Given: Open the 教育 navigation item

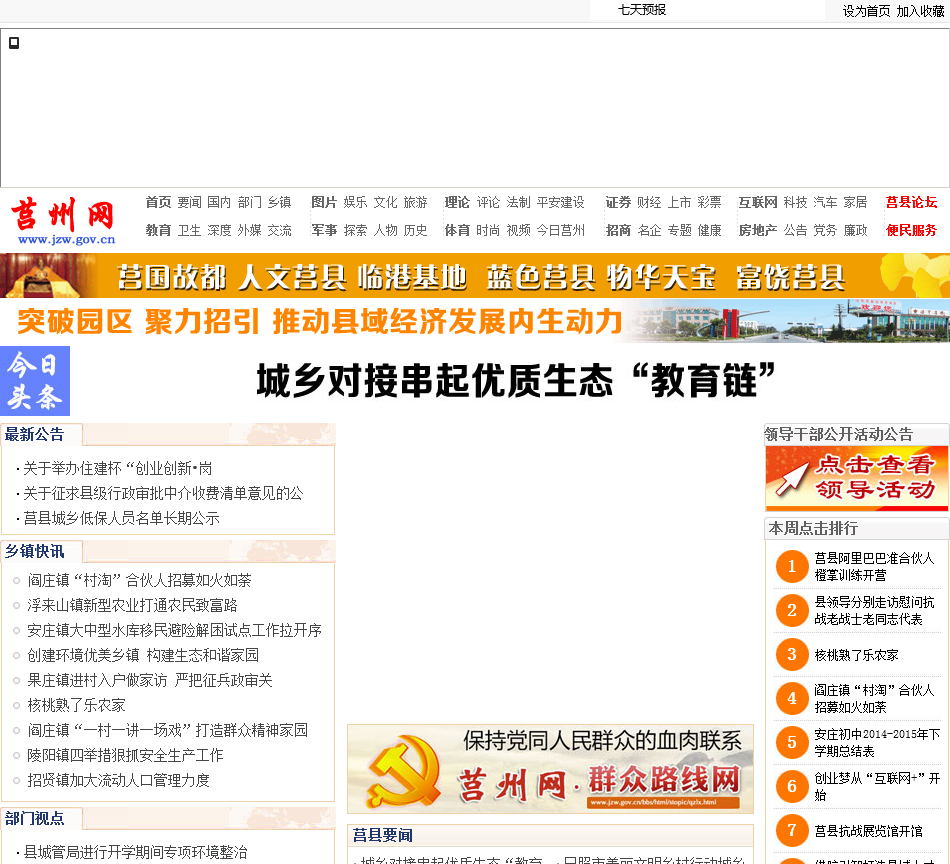Looking at the screenshot, I should coord(158,230).
